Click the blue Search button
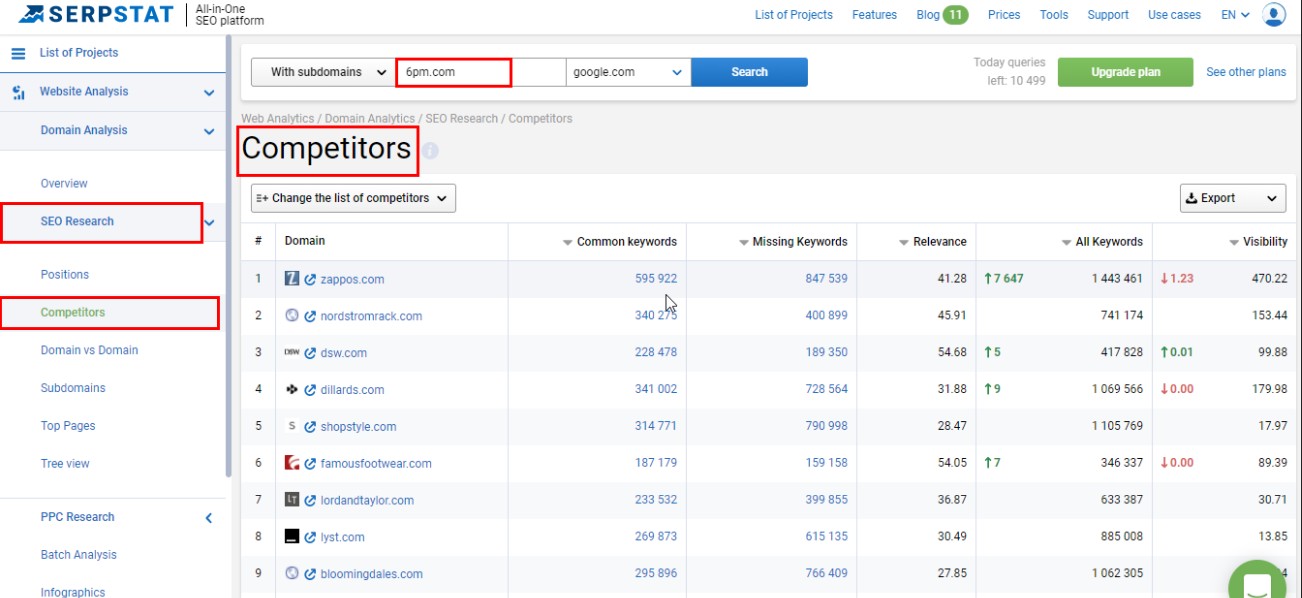The height and width of the screenshot is (598, 1302). pos(749,72)
